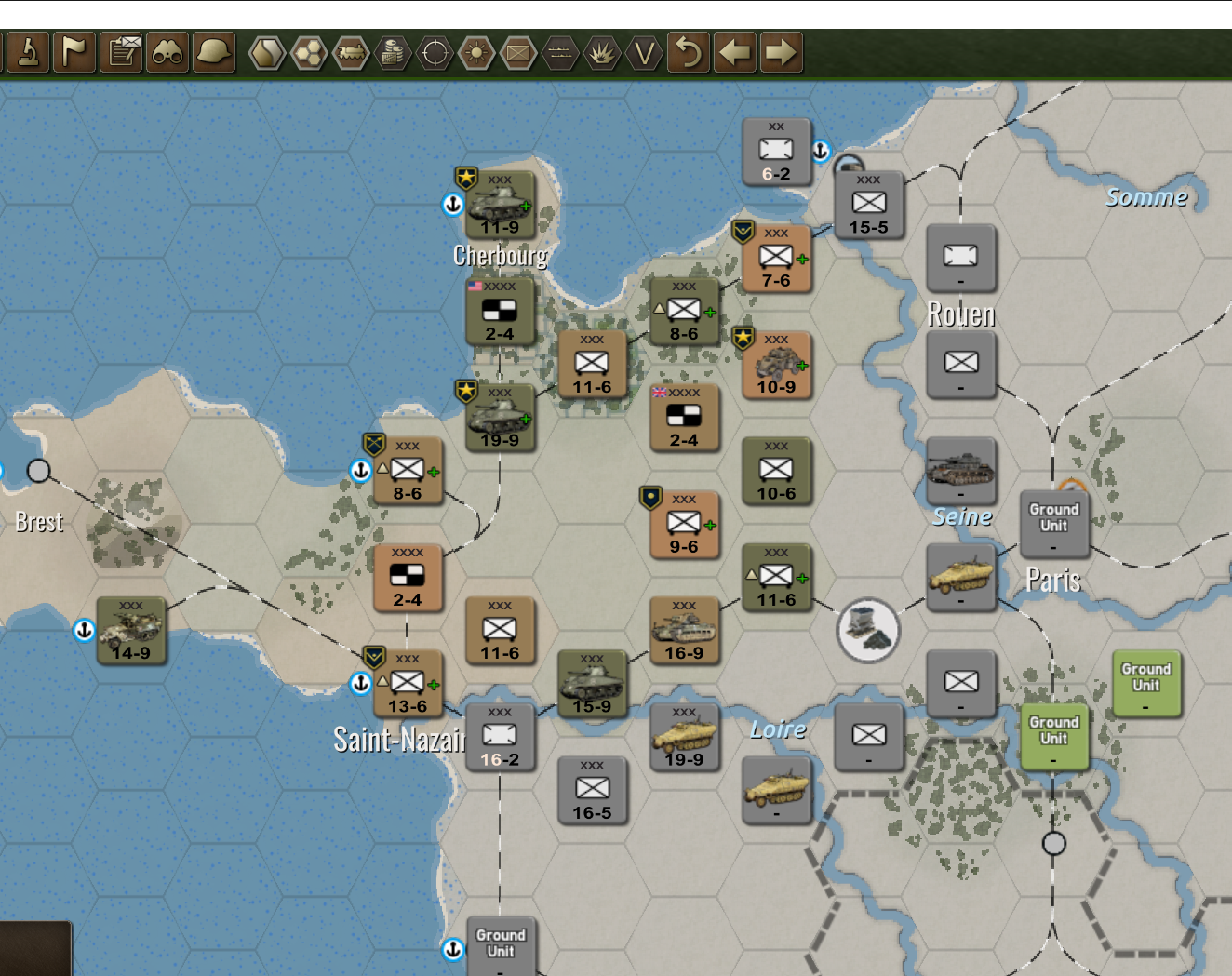Toggle the weather sun overlay button
The image size is (1232, 976).
pyautogui.click(x=476, y=53)
